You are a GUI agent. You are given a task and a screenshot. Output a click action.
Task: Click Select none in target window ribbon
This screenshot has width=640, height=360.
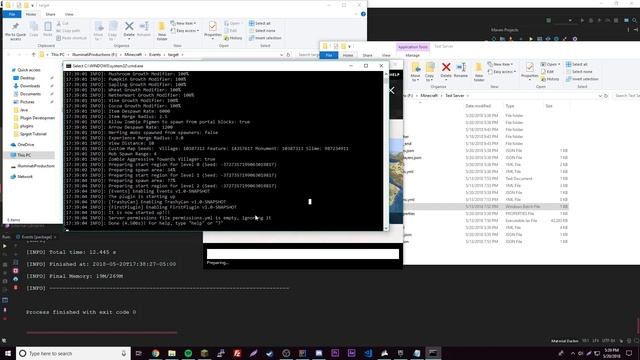tap(262, 31)
